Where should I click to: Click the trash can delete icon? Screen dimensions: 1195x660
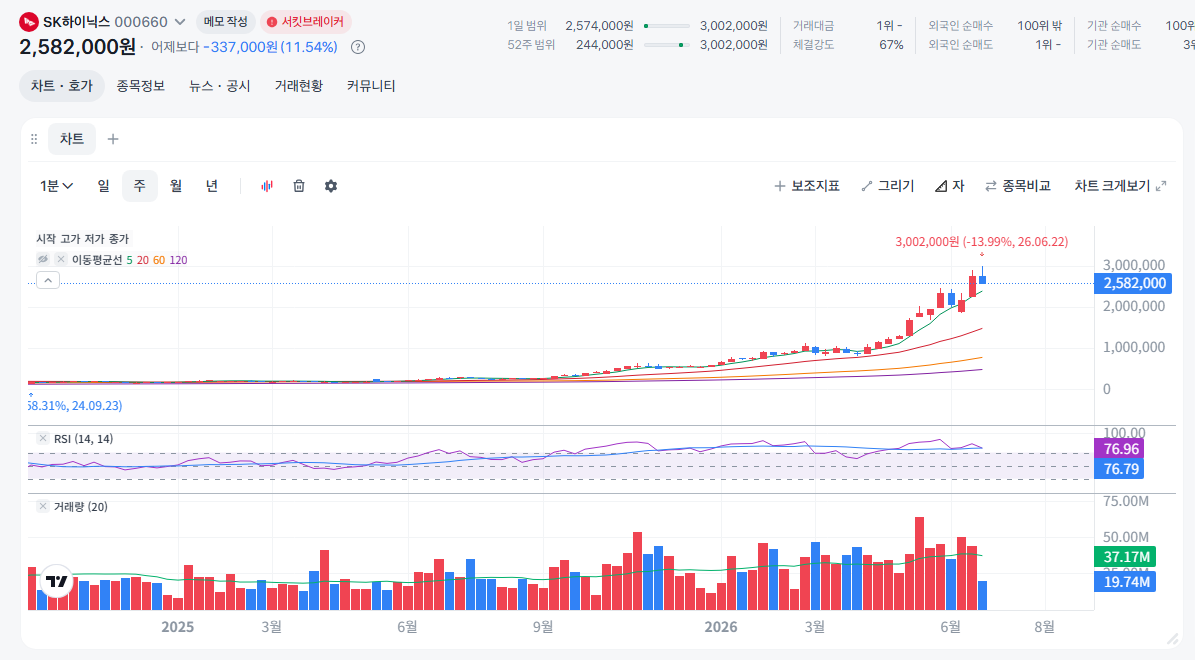tap(299, 186)
